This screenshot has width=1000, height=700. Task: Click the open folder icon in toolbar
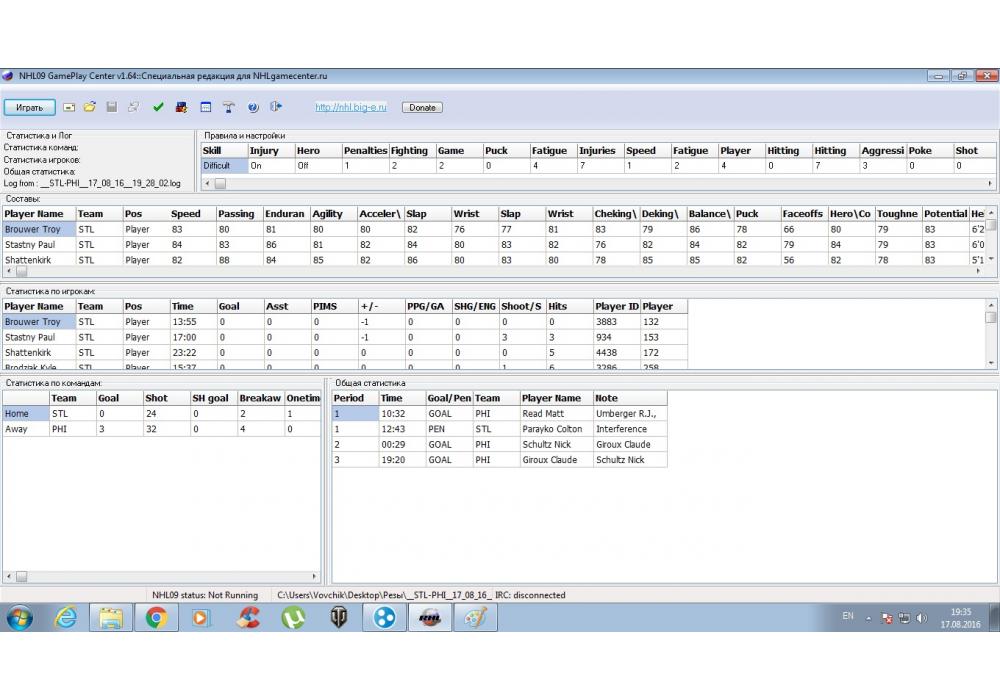pos(90,107)
